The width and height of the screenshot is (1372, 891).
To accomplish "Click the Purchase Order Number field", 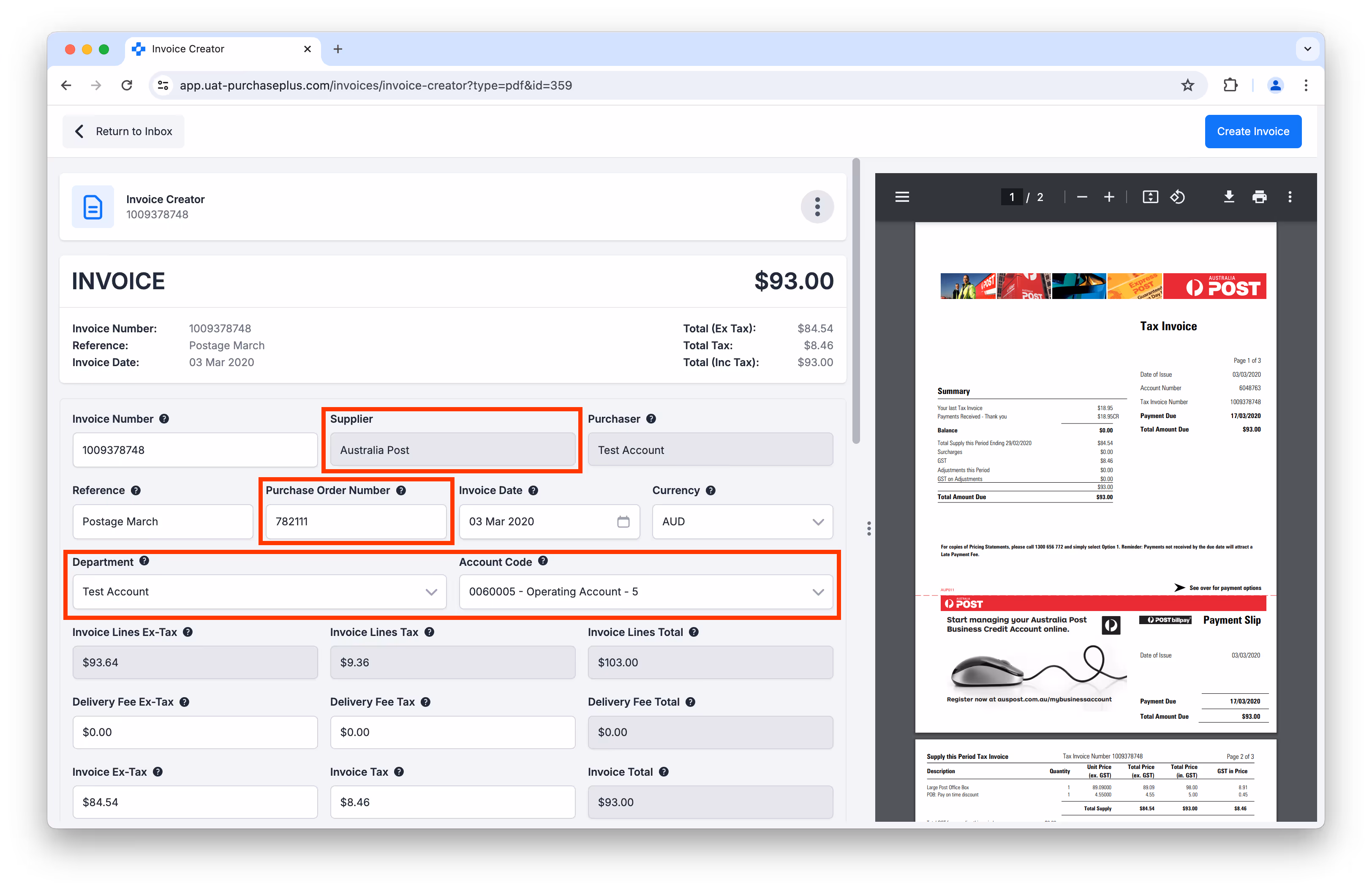I will pos(356,522).
